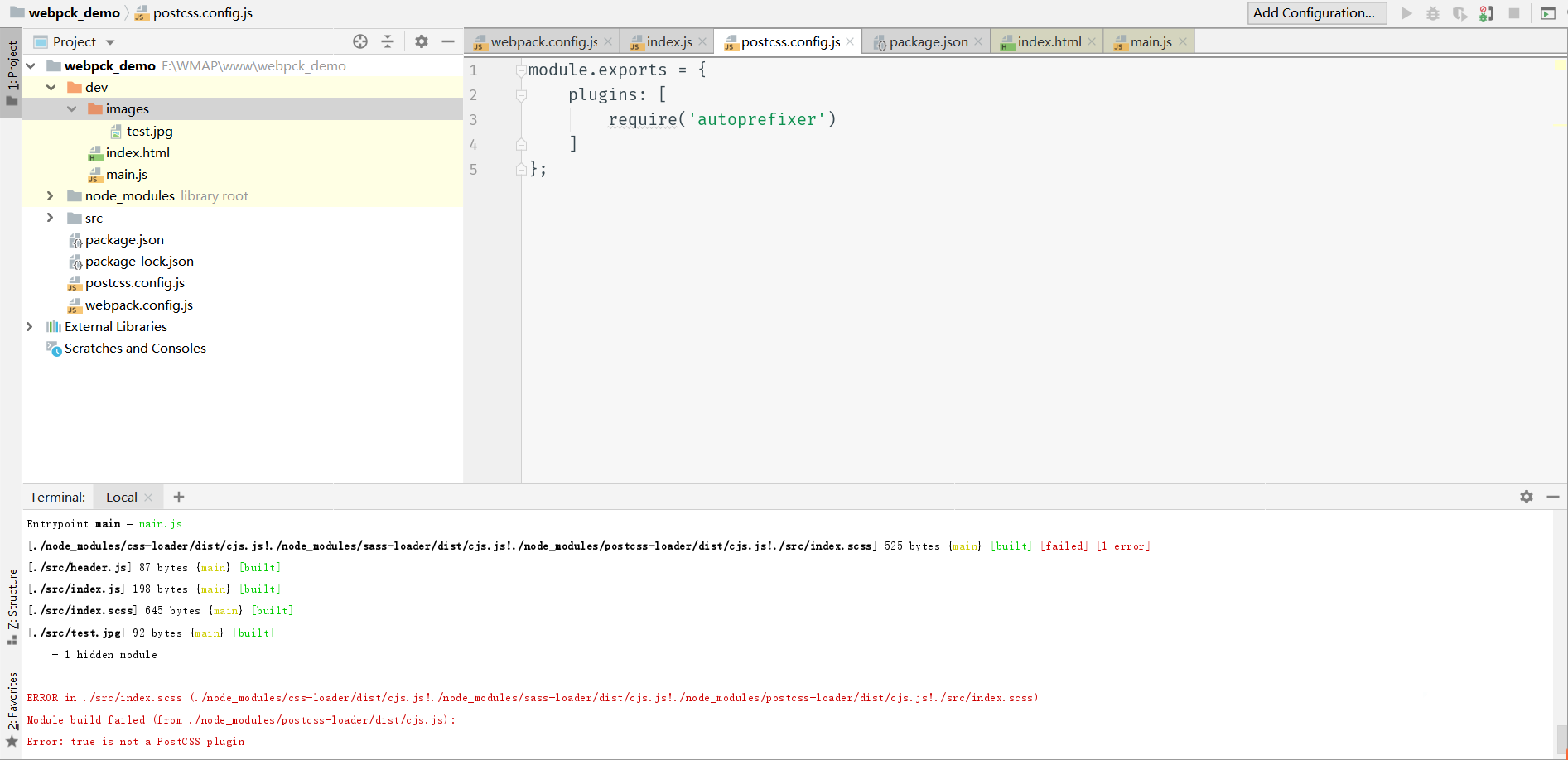Close the Local terminal session
1568x760 pixels.
click(148, 498)
